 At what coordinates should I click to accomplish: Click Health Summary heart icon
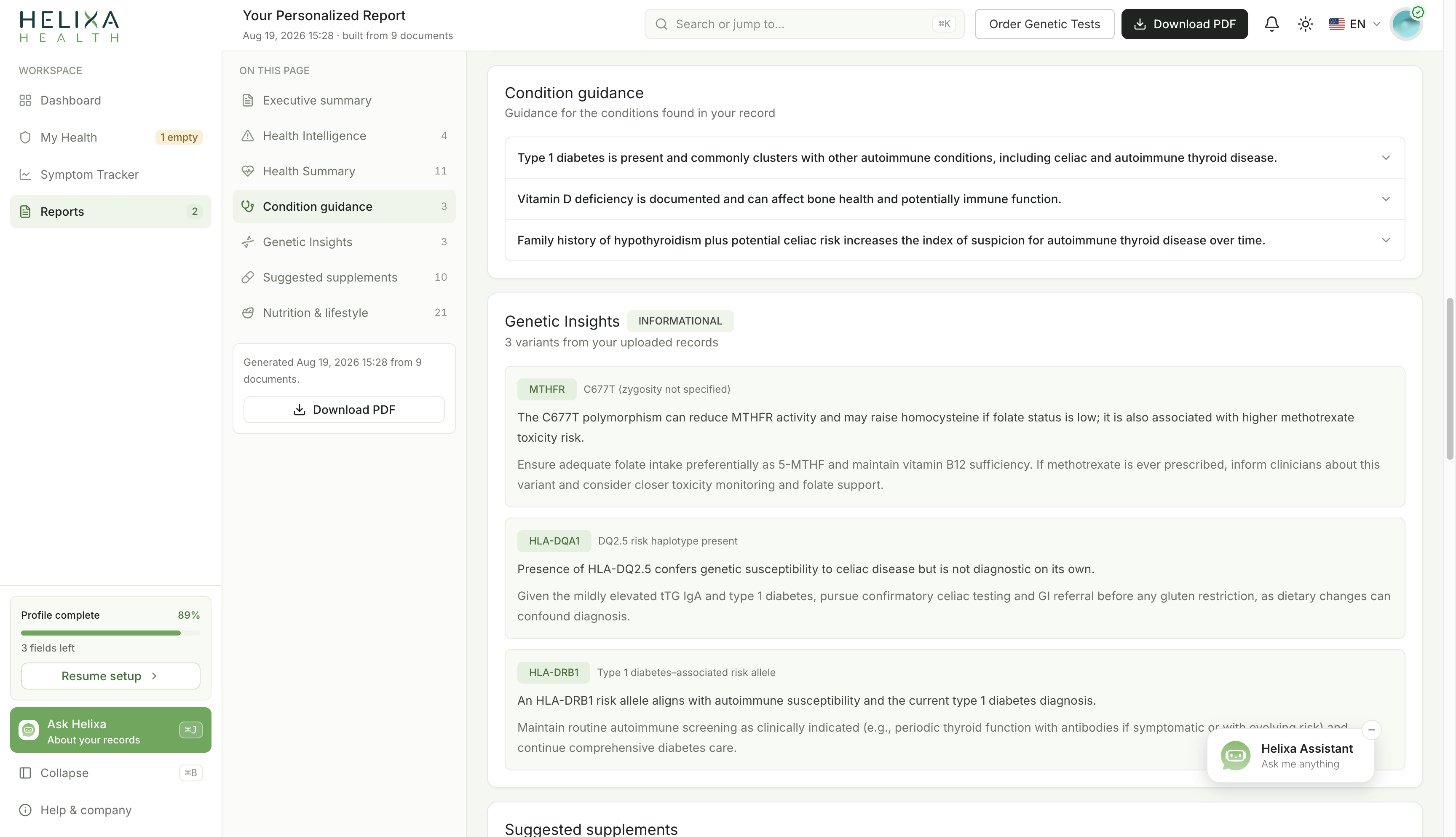pos(248,171)
